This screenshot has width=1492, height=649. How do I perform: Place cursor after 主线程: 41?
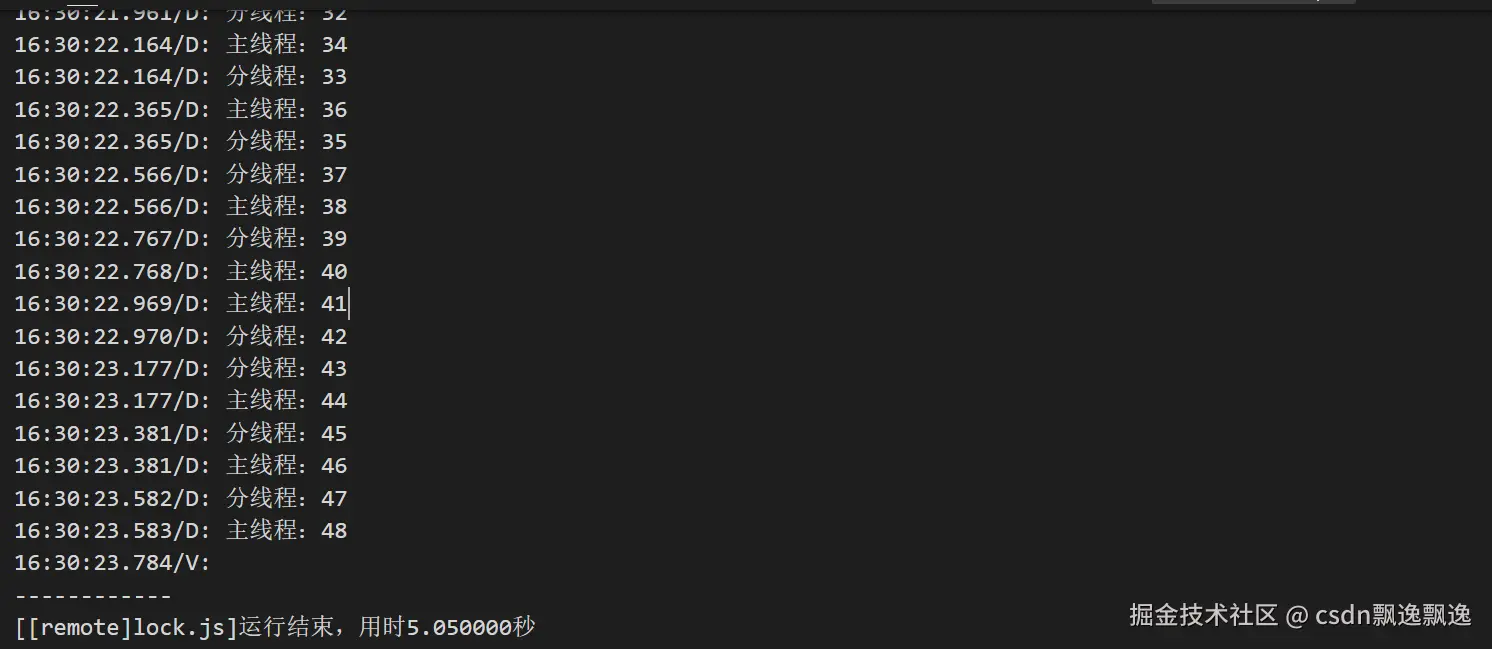[x=348, y=304]
